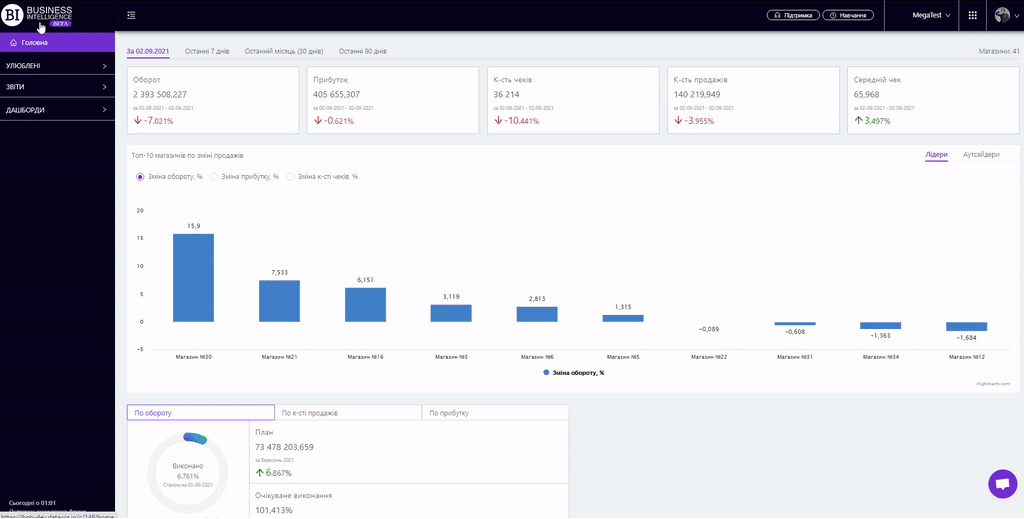Screen dimensions: 1024x519
Task: Select the Зміна к-сті чеків, % option
Action: coord(291,176)
